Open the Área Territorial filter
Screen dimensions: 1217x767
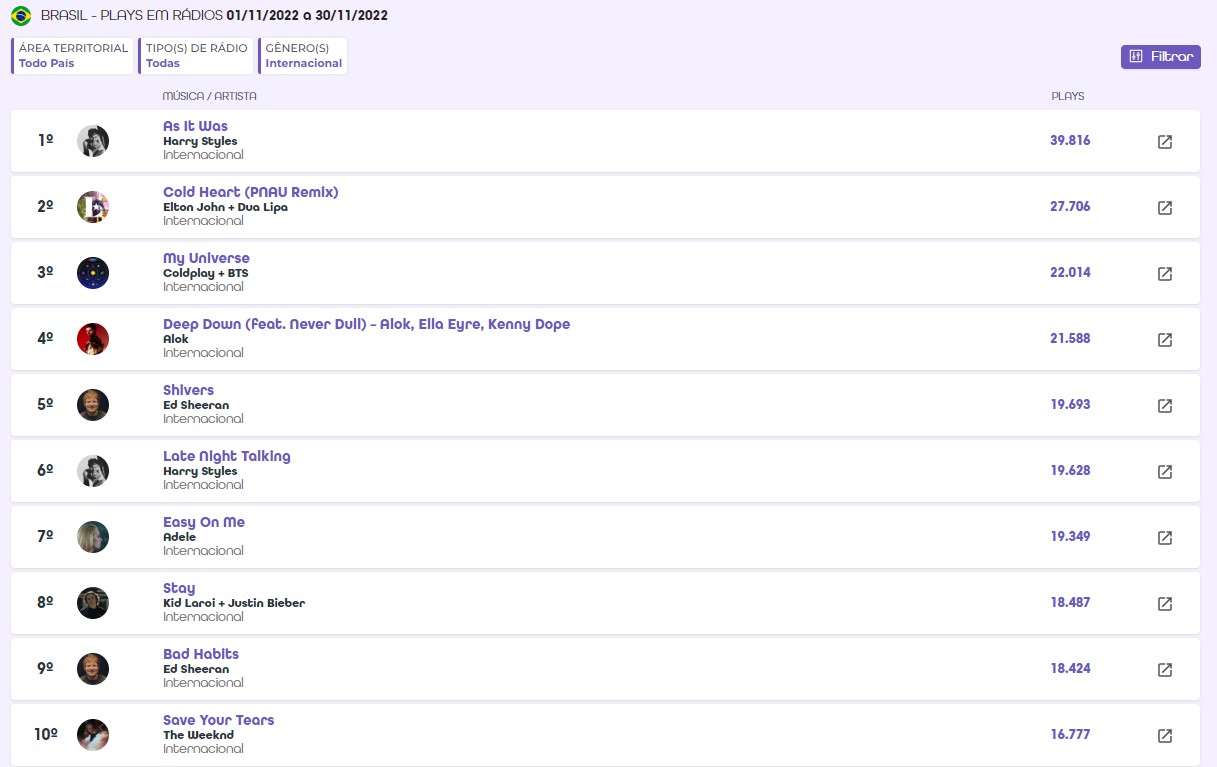tap(72, 56)
